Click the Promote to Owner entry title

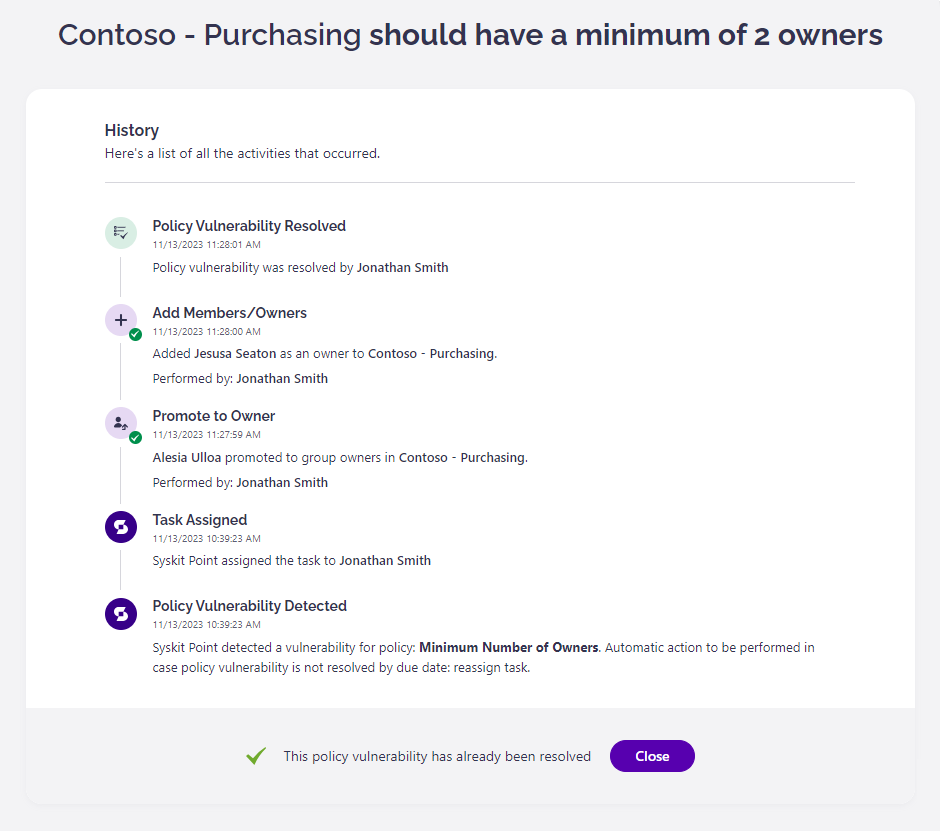(x=214, y=416)
